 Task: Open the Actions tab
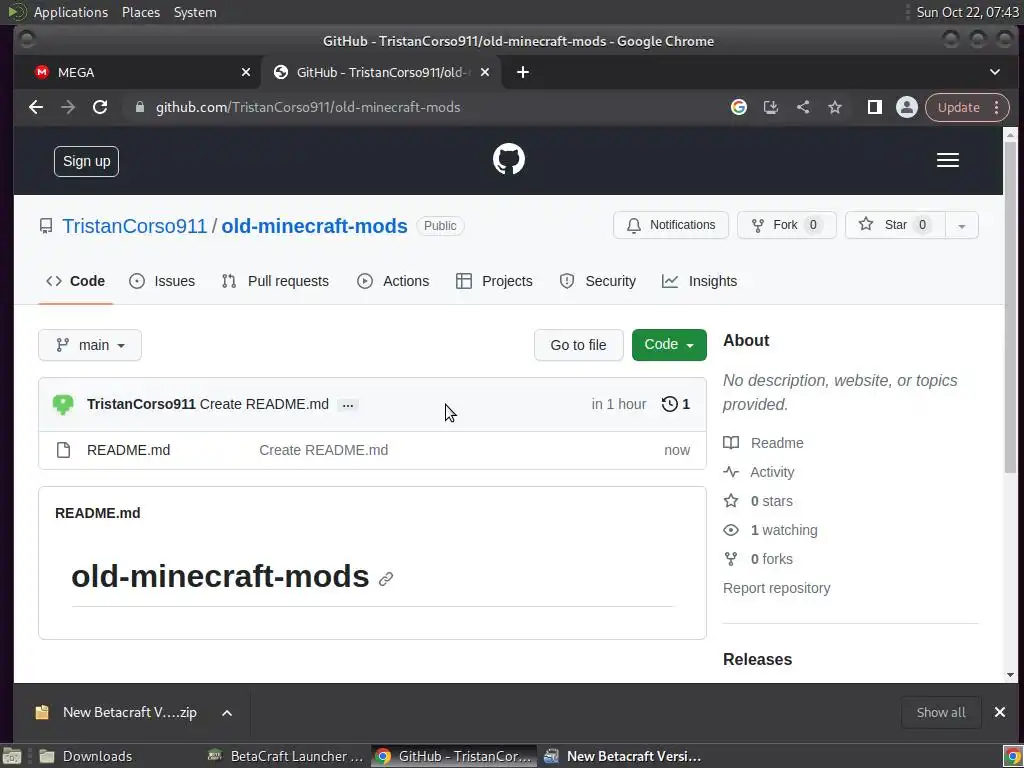[393, 281]
